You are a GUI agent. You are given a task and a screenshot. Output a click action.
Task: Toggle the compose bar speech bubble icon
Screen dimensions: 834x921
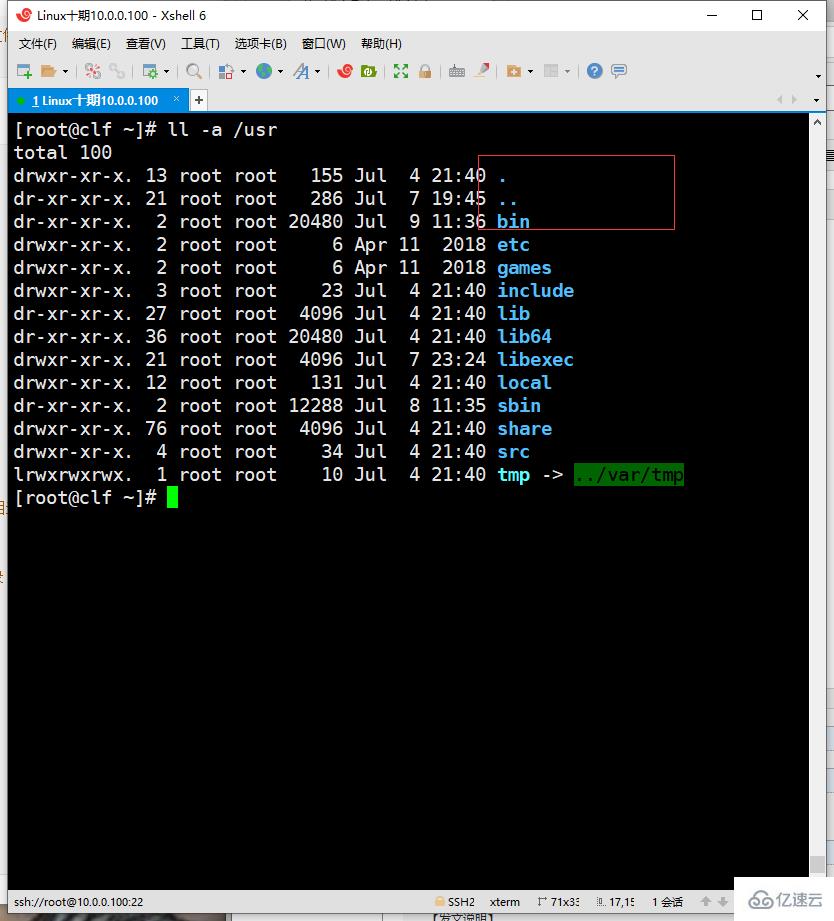pyautogui.click(x=618, y=72)
